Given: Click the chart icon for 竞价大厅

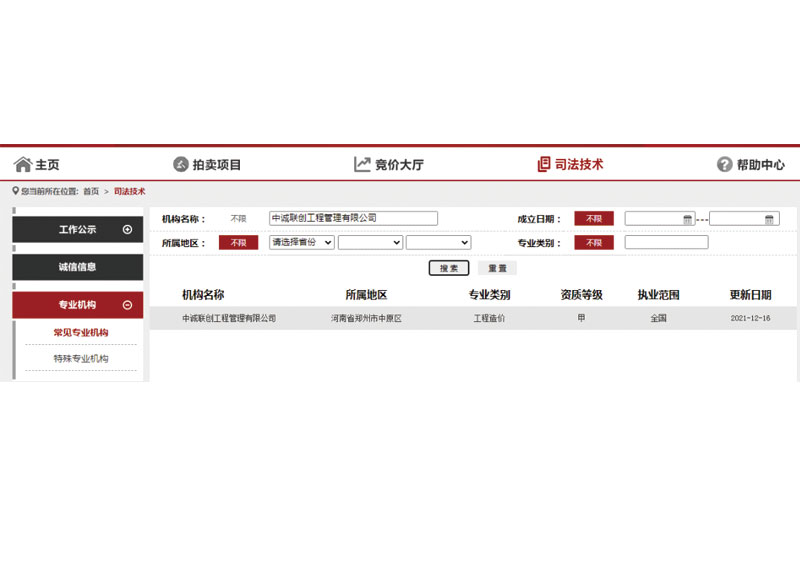Looking at the screenshot, I should click(x=362, y=164).
